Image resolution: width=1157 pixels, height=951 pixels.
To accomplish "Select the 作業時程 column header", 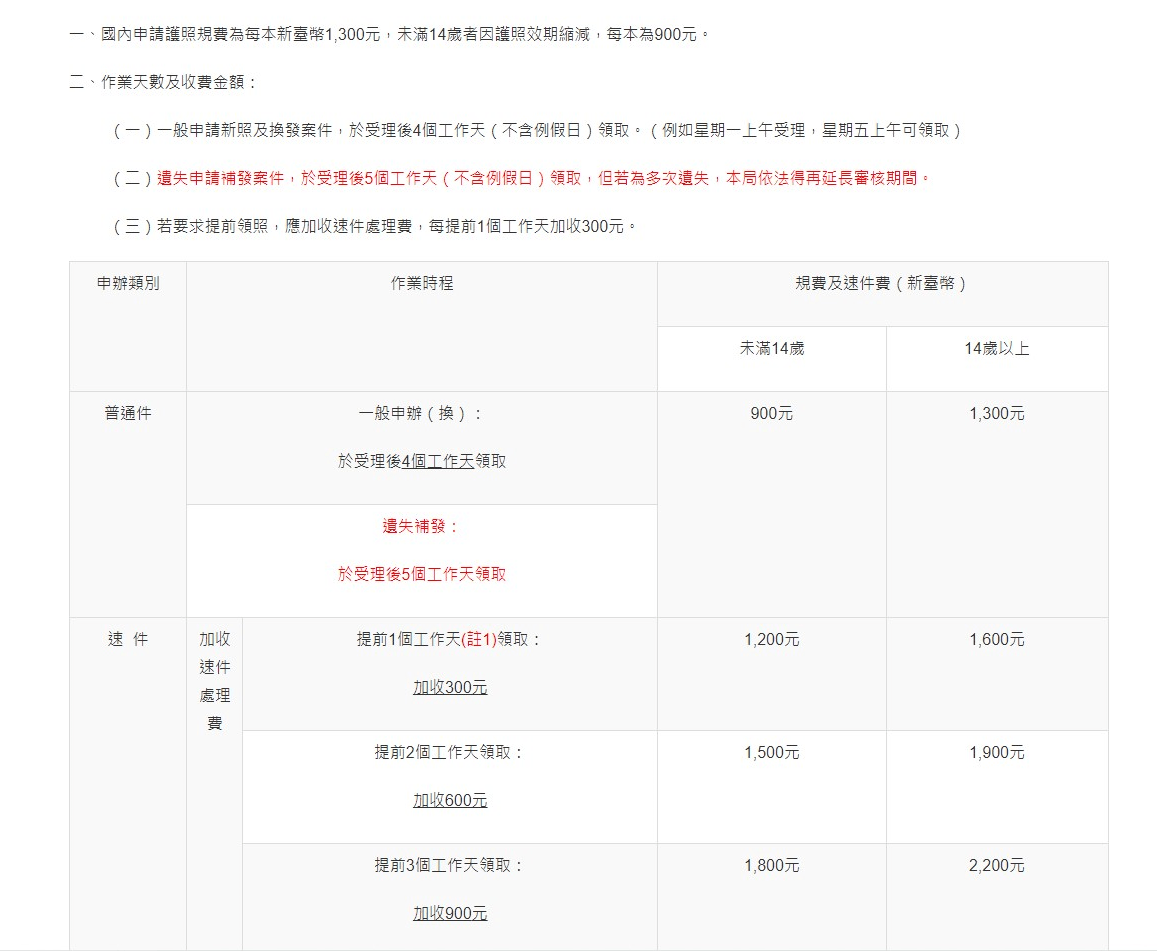I will coord(421,284).
